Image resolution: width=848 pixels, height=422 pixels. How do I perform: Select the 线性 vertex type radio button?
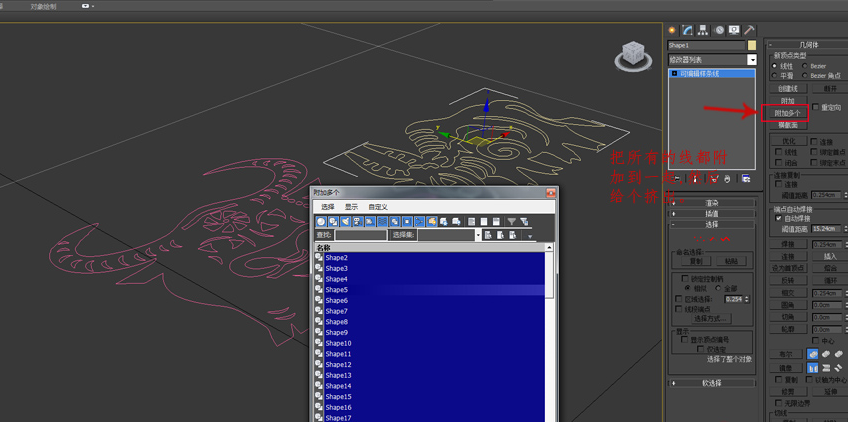click(774, 66)
